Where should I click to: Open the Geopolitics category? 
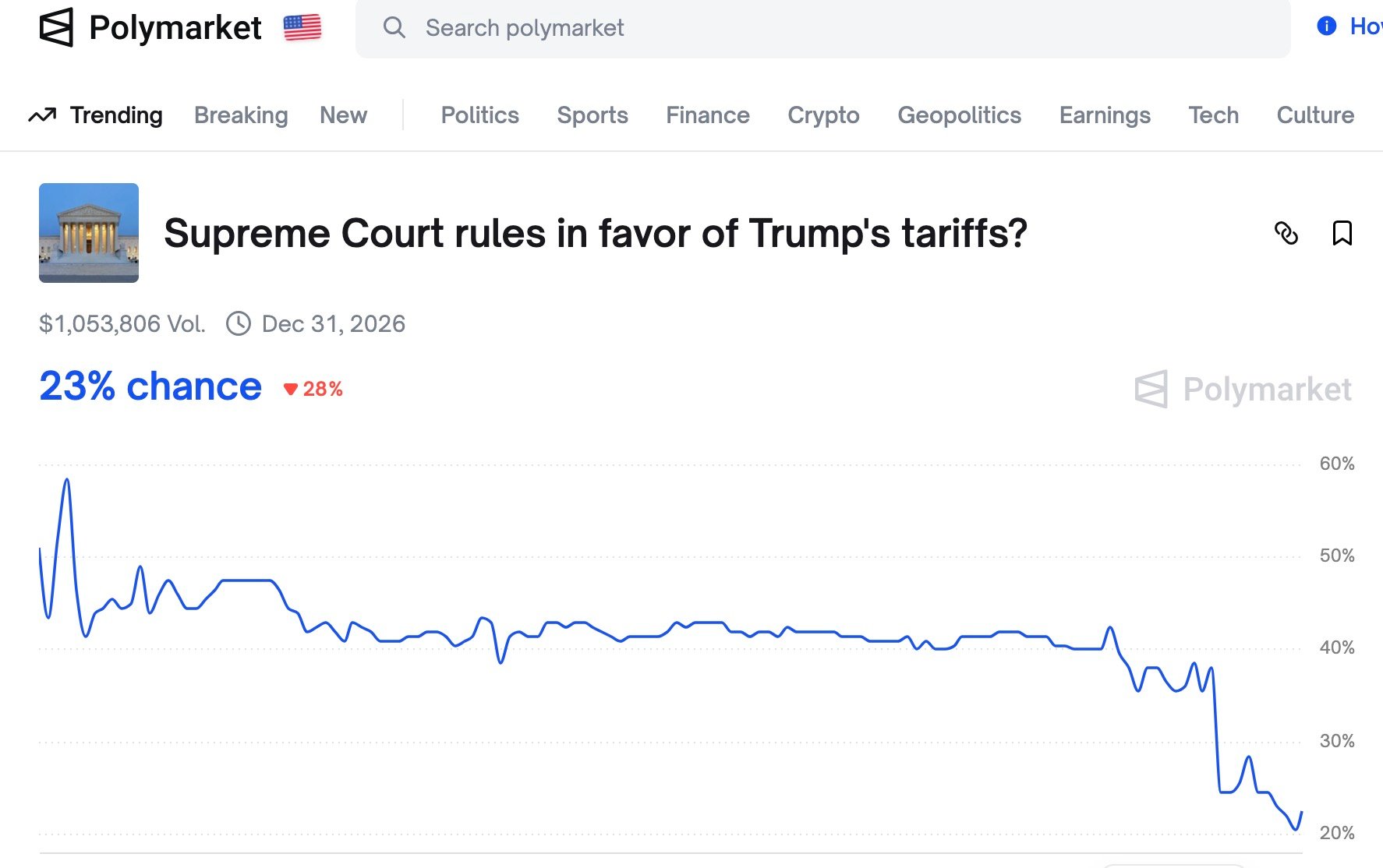pos(959,115)
